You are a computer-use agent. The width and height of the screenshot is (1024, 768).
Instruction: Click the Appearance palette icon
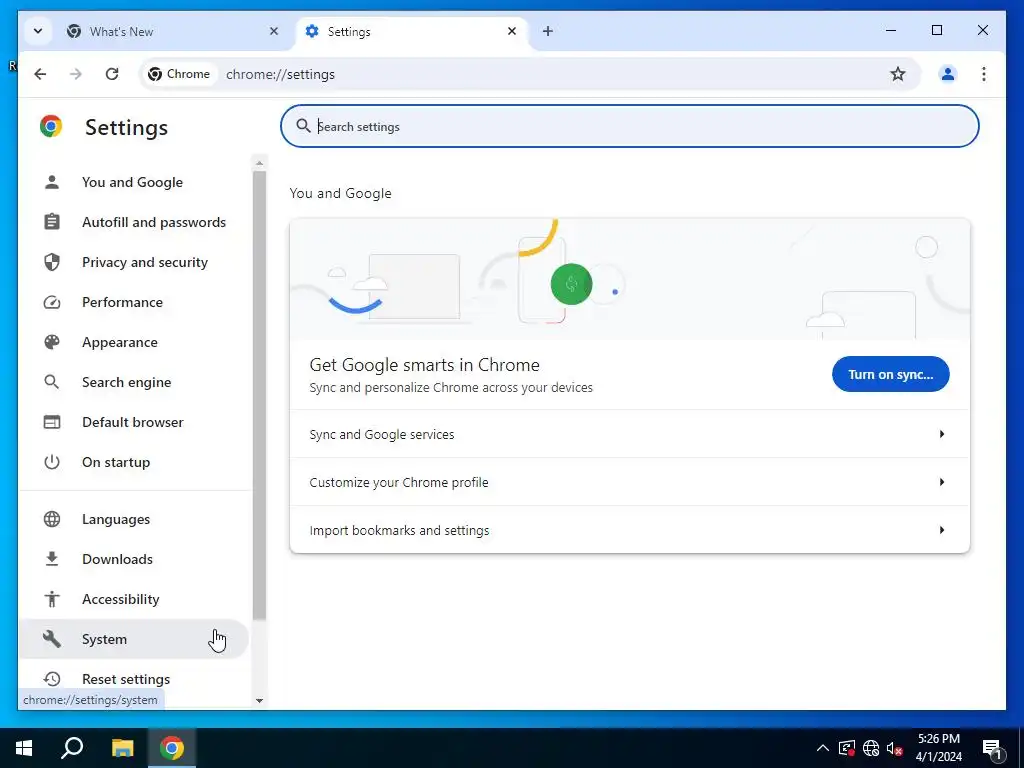52,342
